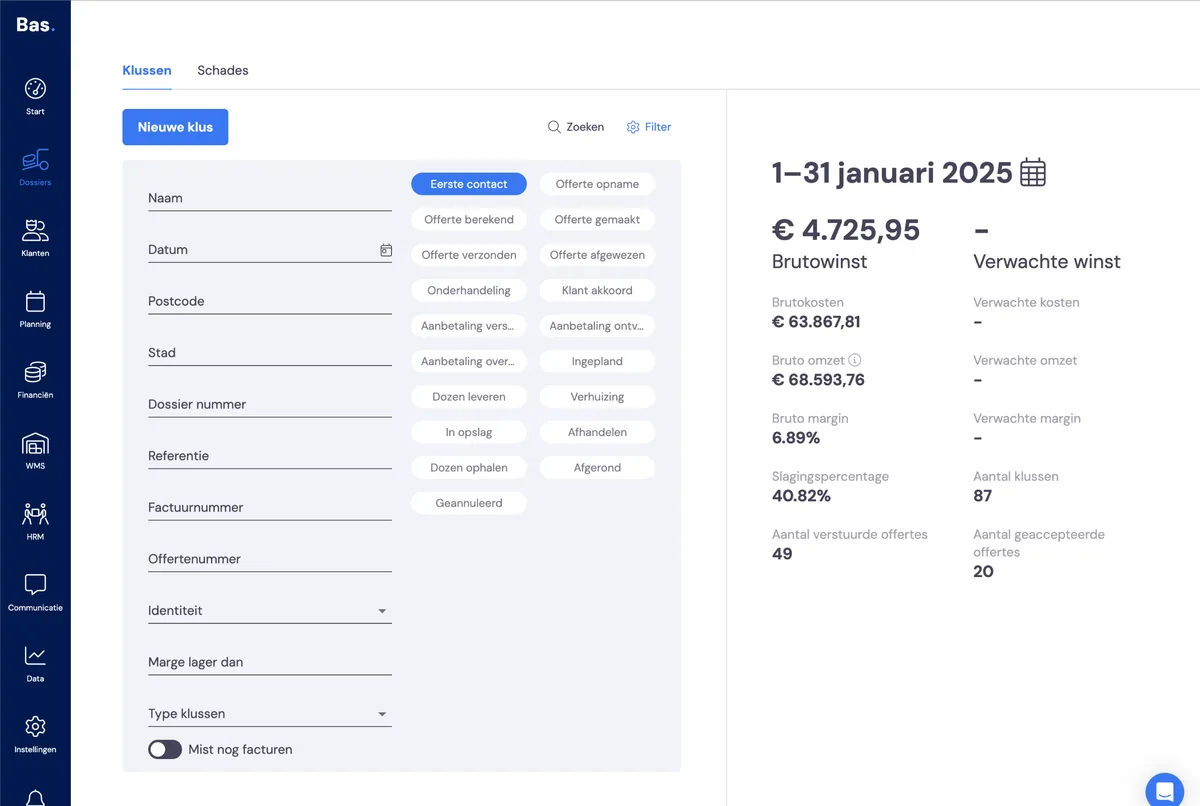The height and width of the screenshot is (806, 1200).
Task: Click the Filter gear icon
Action: [x=632, y=127]
